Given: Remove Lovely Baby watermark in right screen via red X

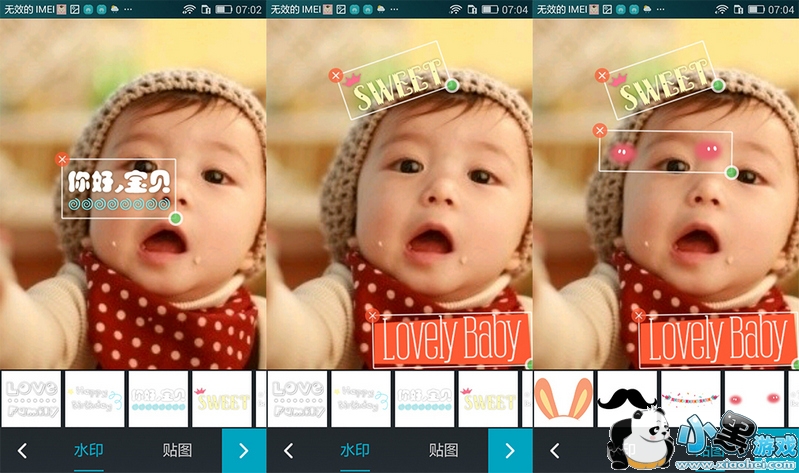Looking at the screenshot, I should 638,316.
